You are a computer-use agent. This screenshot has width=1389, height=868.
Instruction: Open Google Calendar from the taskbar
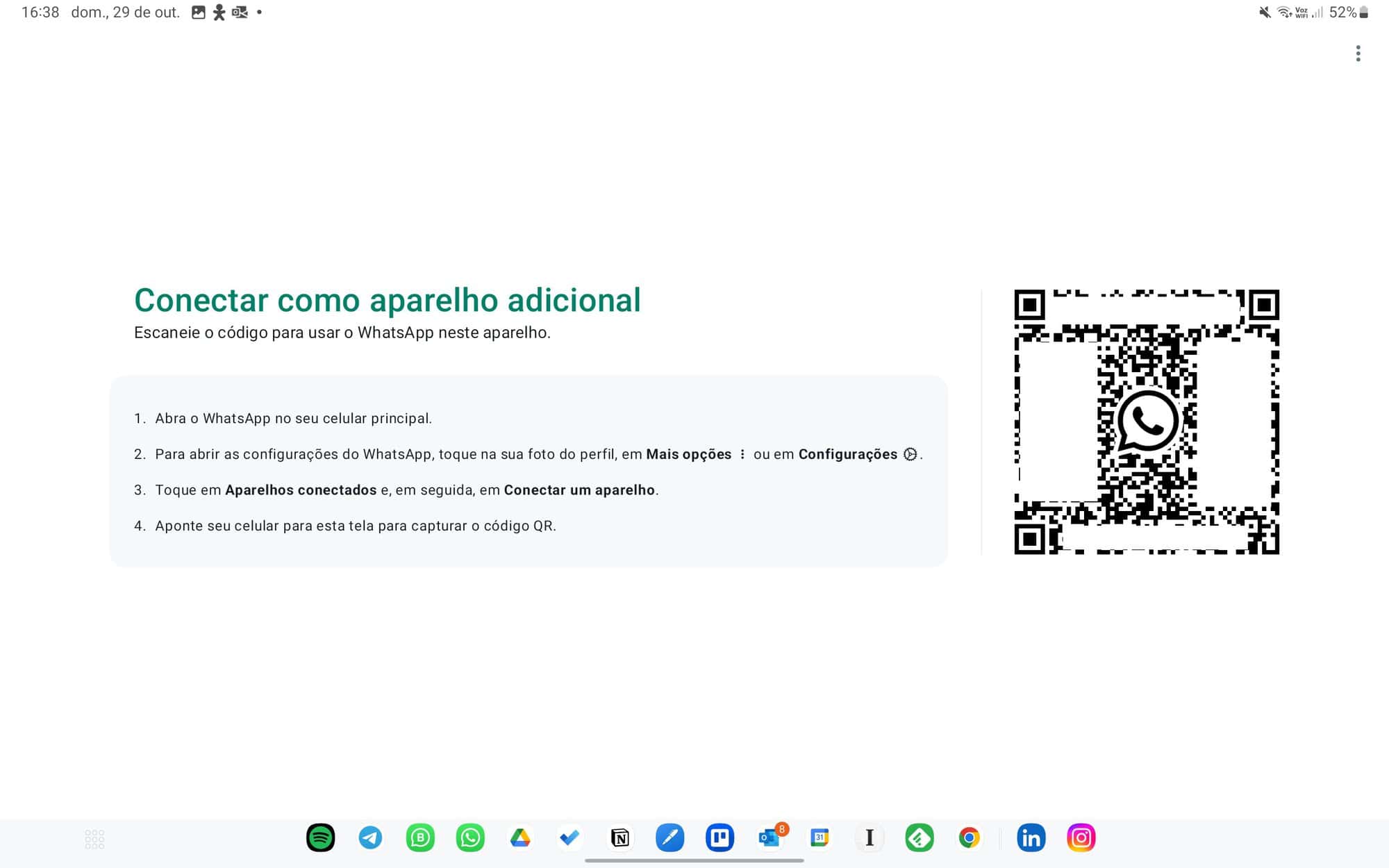tap(820, 838)
